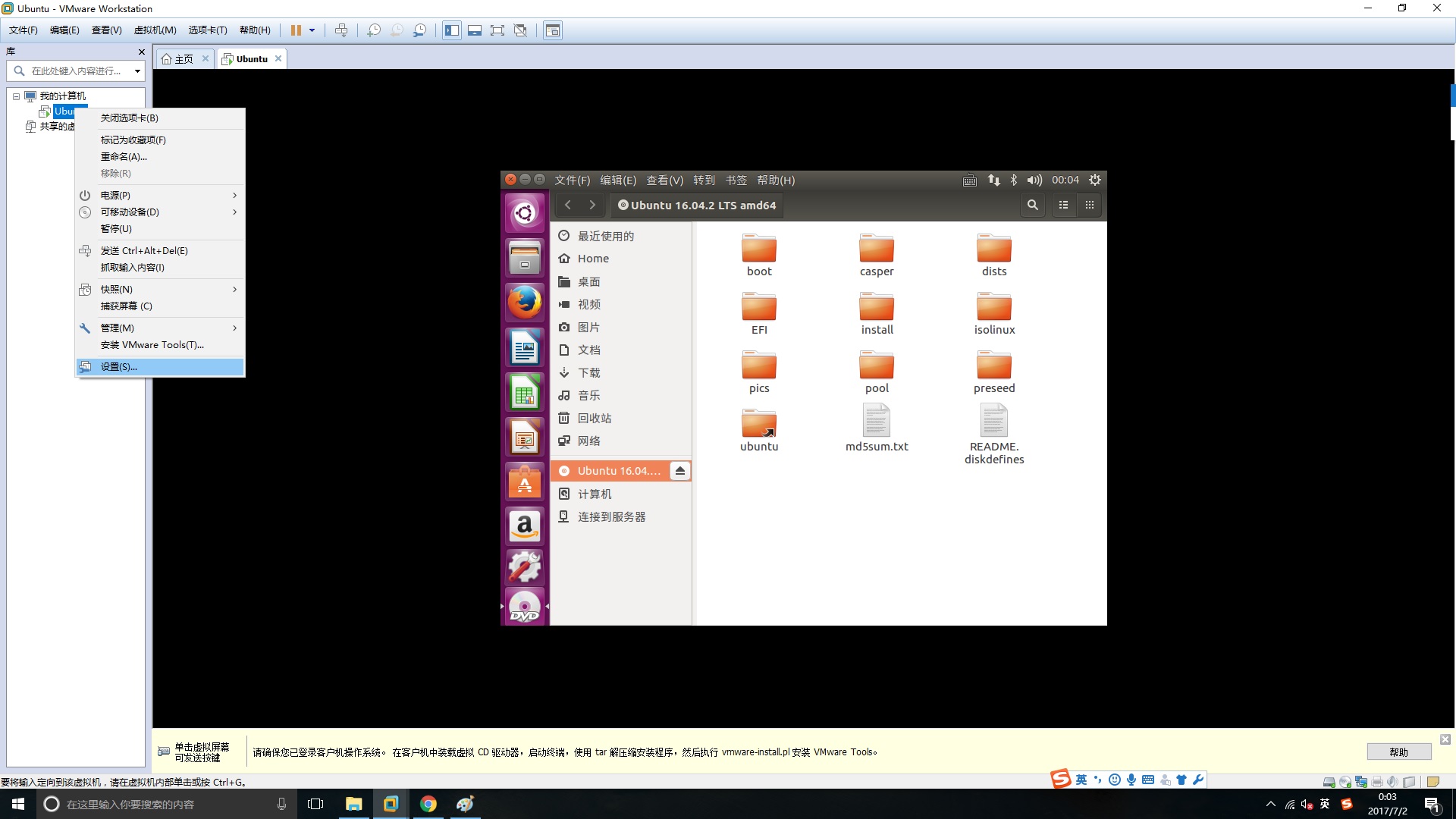Click VMware snapshot button

(x=374, y=30)
